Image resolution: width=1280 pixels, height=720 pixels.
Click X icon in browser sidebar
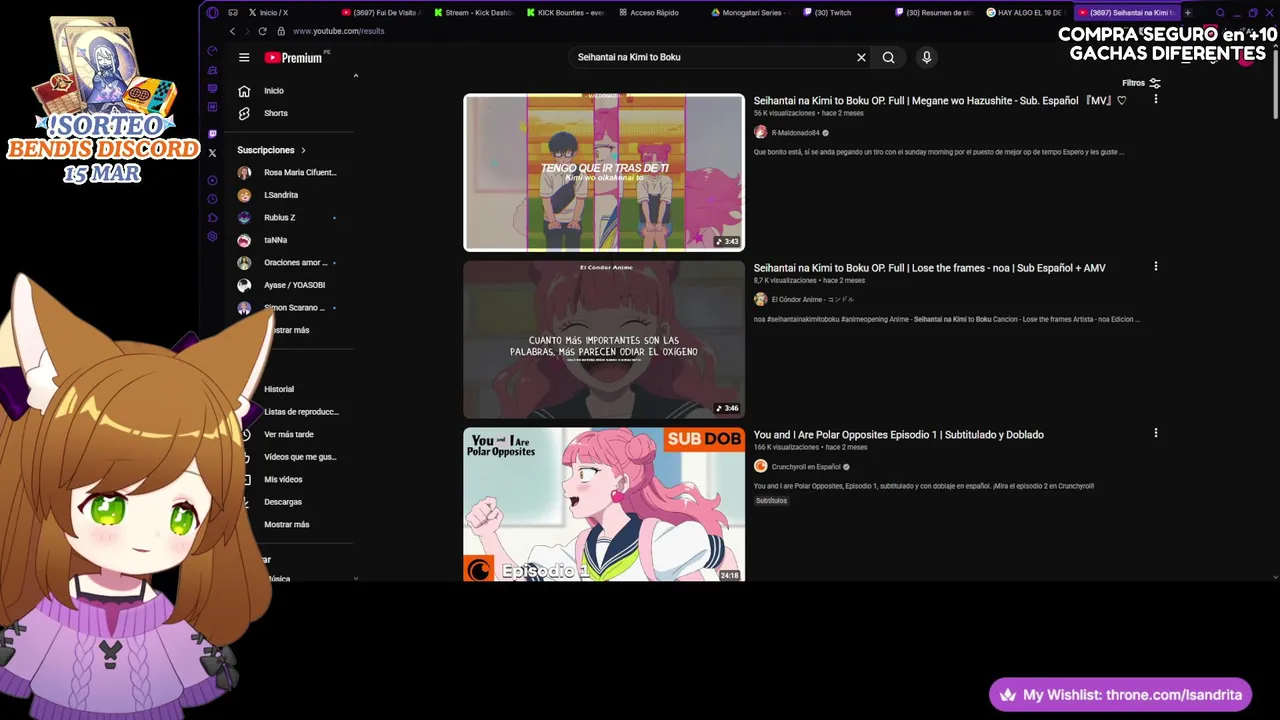212,153
